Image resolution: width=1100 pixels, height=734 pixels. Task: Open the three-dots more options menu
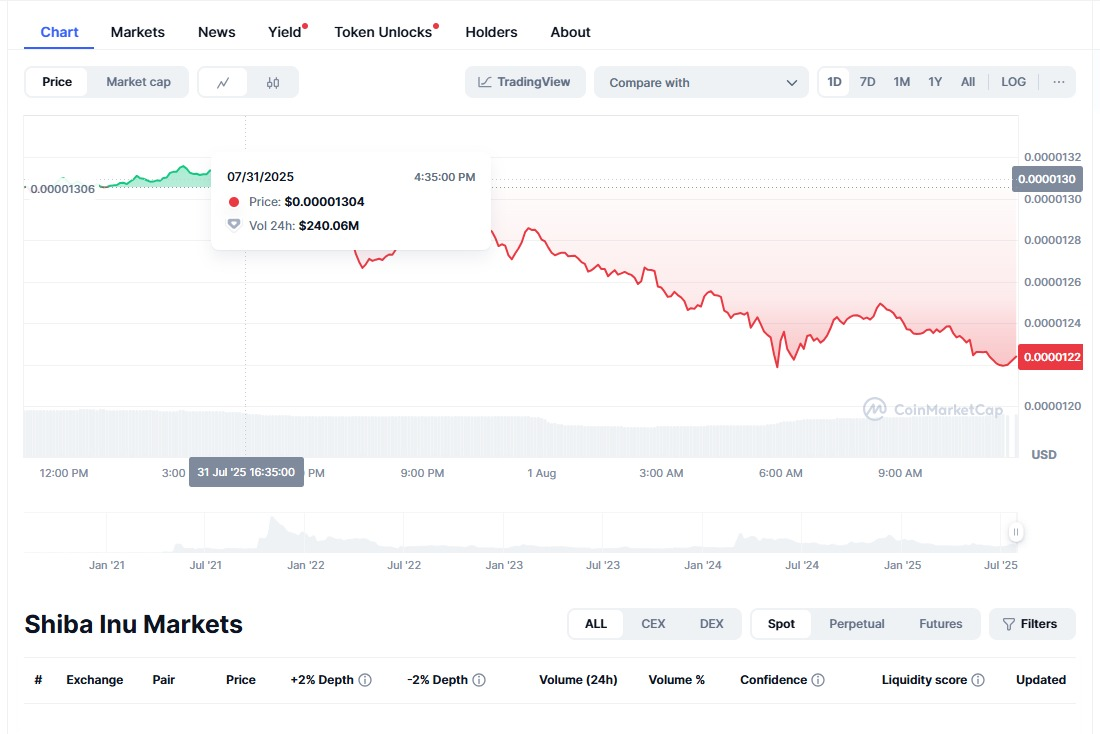point(1059,82)
